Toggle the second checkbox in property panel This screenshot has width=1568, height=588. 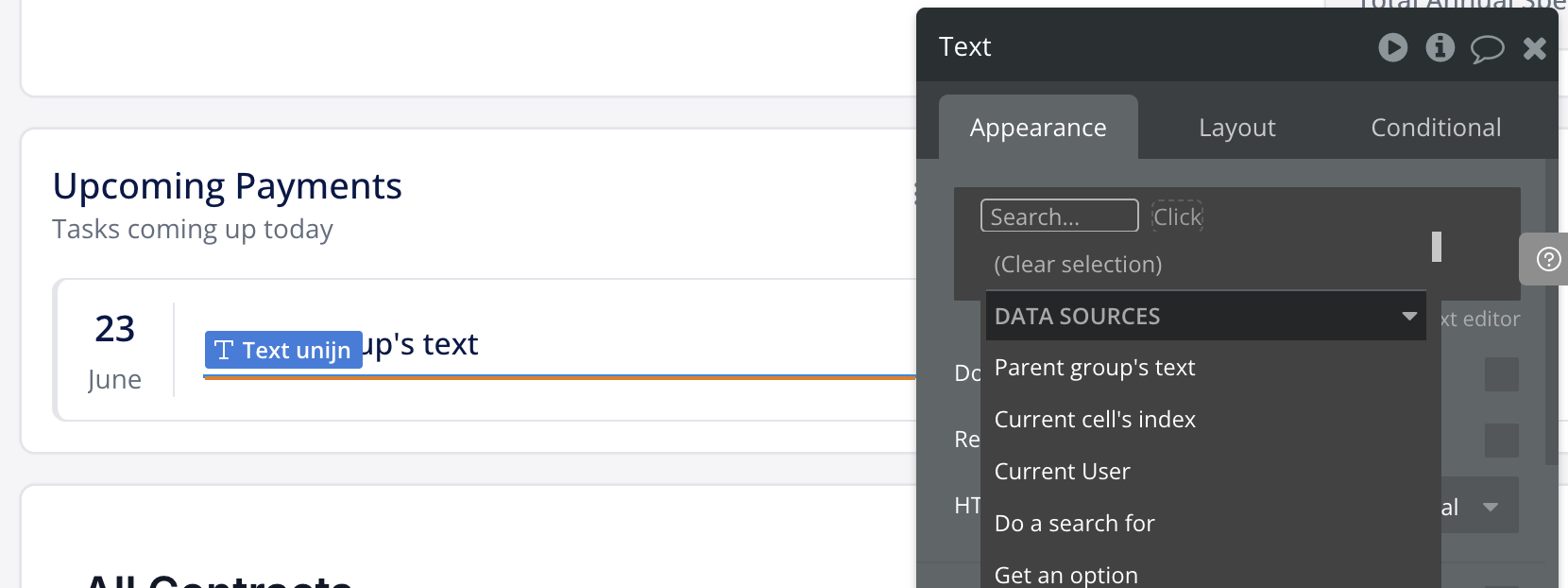tap(1501, 441)
